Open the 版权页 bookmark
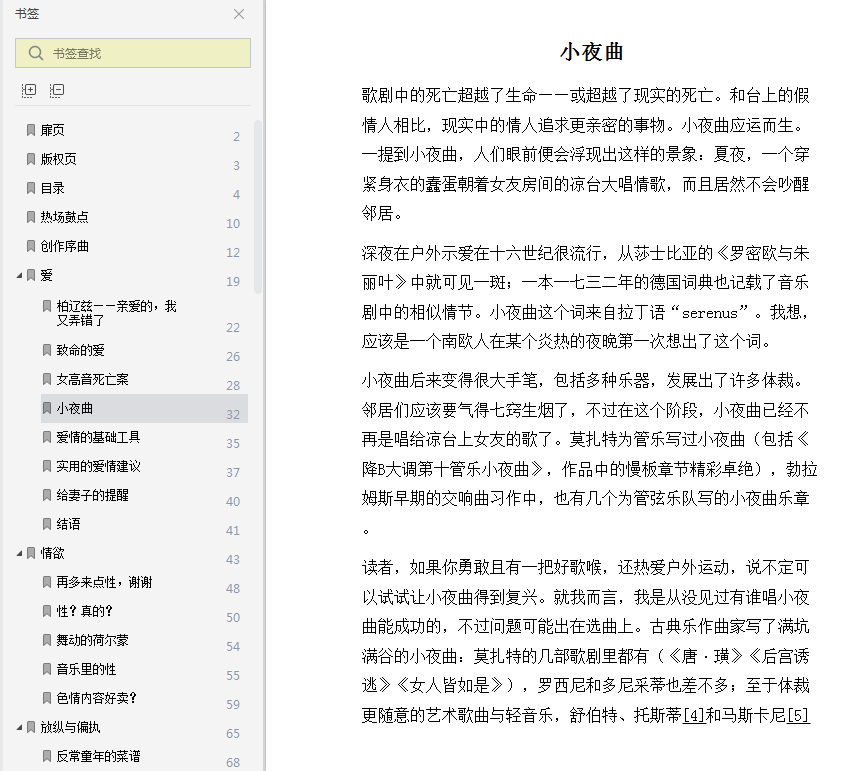This screenshot has height=771, width=847. tap(58, 159)
